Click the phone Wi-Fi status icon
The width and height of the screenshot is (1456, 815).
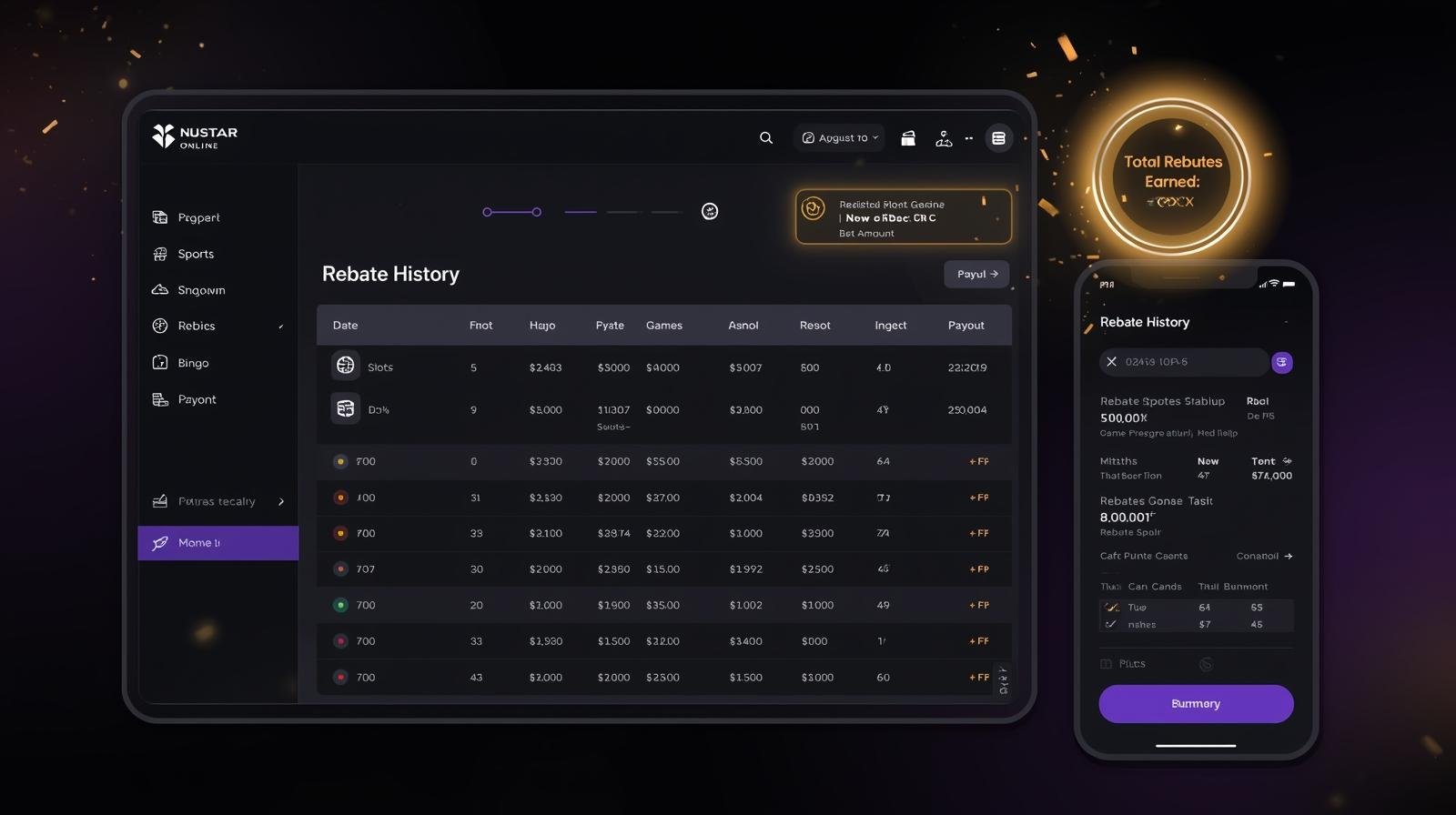[1274, 284]
